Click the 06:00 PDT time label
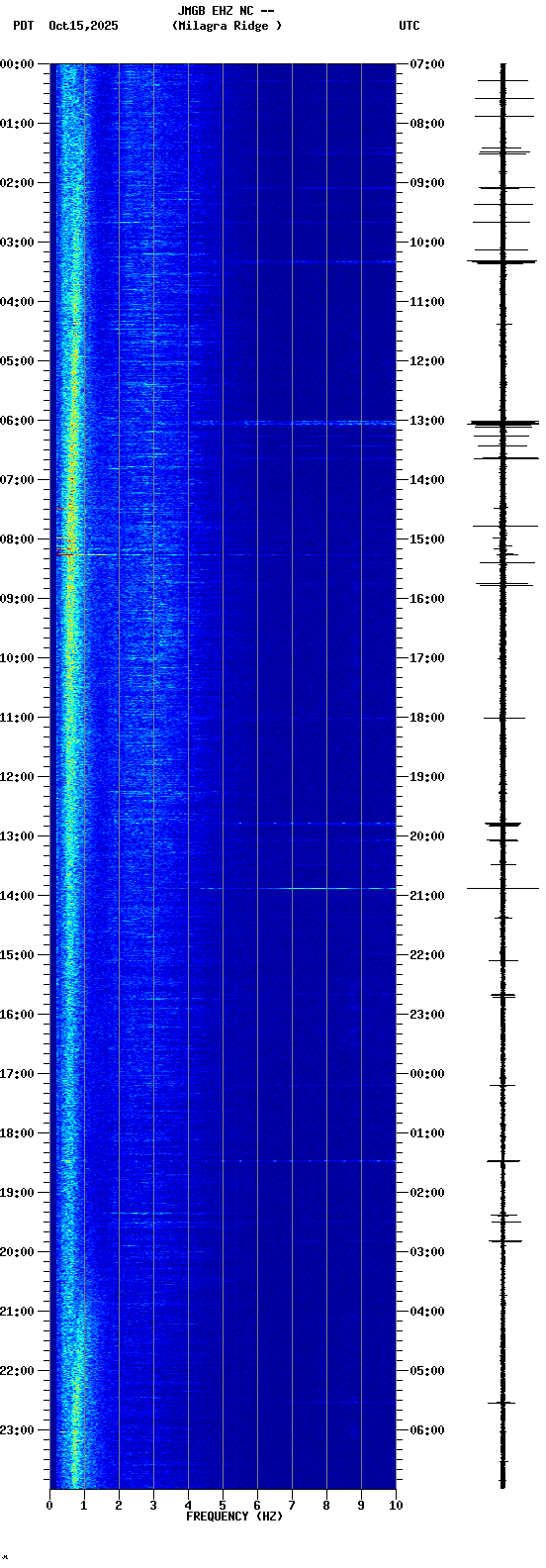This screenshot has height=1568, width=546. coord(17,421)
